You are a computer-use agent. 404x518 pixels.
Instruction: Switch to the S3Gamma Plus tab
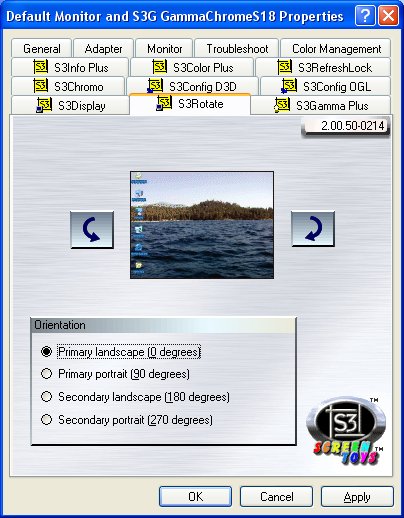point(321,106)
